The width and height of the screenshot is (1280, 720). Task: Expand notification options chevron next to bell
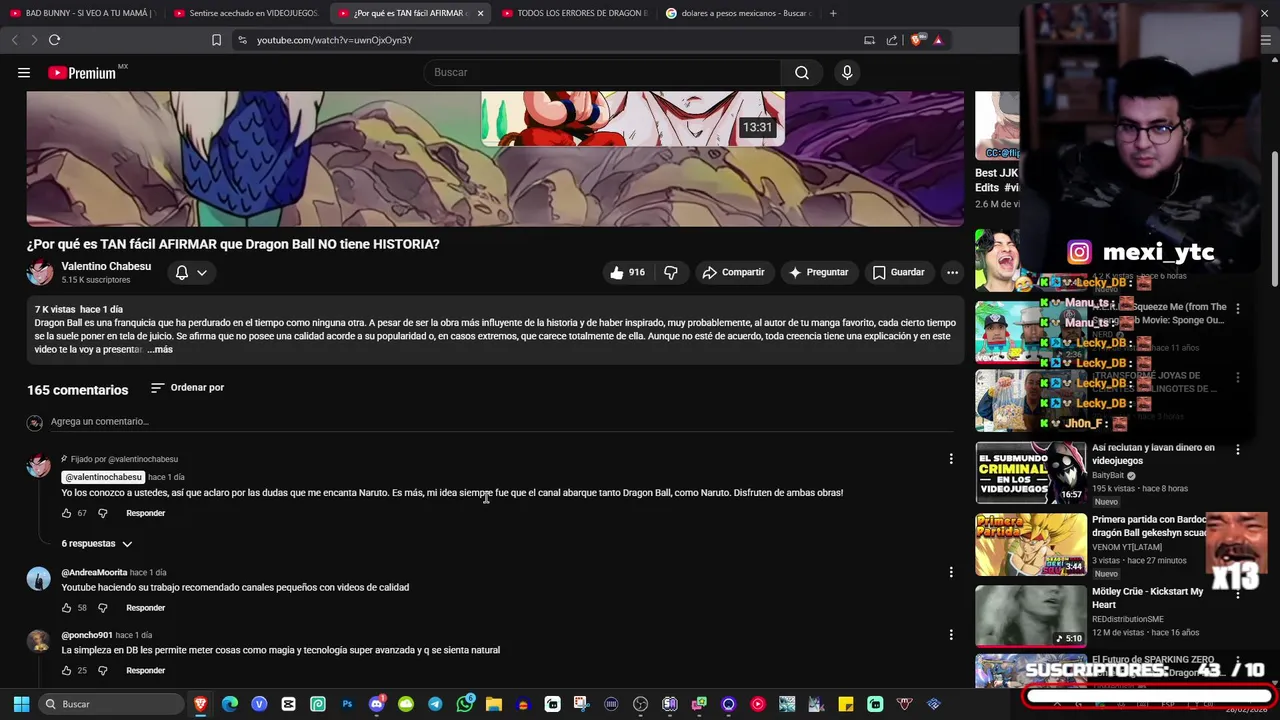[202, 272]
